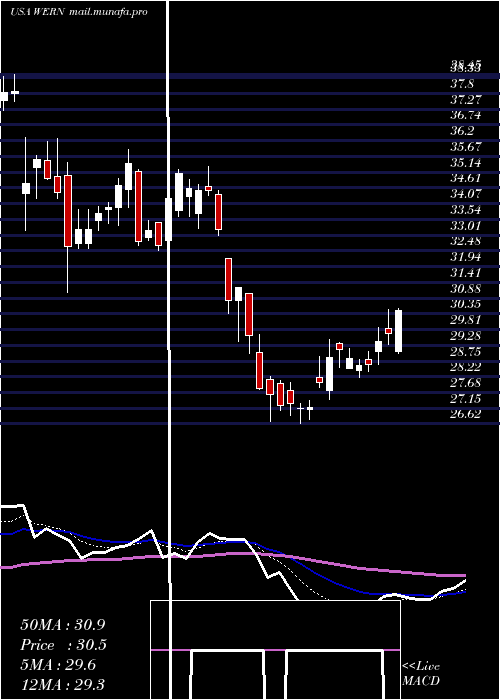Click the 32.48 price axis label
Screen dimensions: 500x700
click(466, 242)
